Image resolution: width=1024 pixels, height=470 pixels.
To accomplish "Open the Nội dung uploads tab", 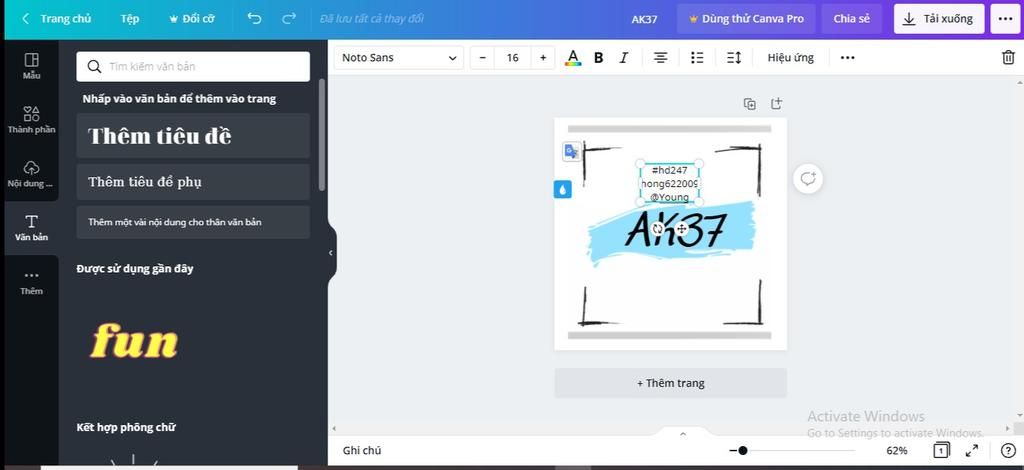I will [x=31, y=174].
